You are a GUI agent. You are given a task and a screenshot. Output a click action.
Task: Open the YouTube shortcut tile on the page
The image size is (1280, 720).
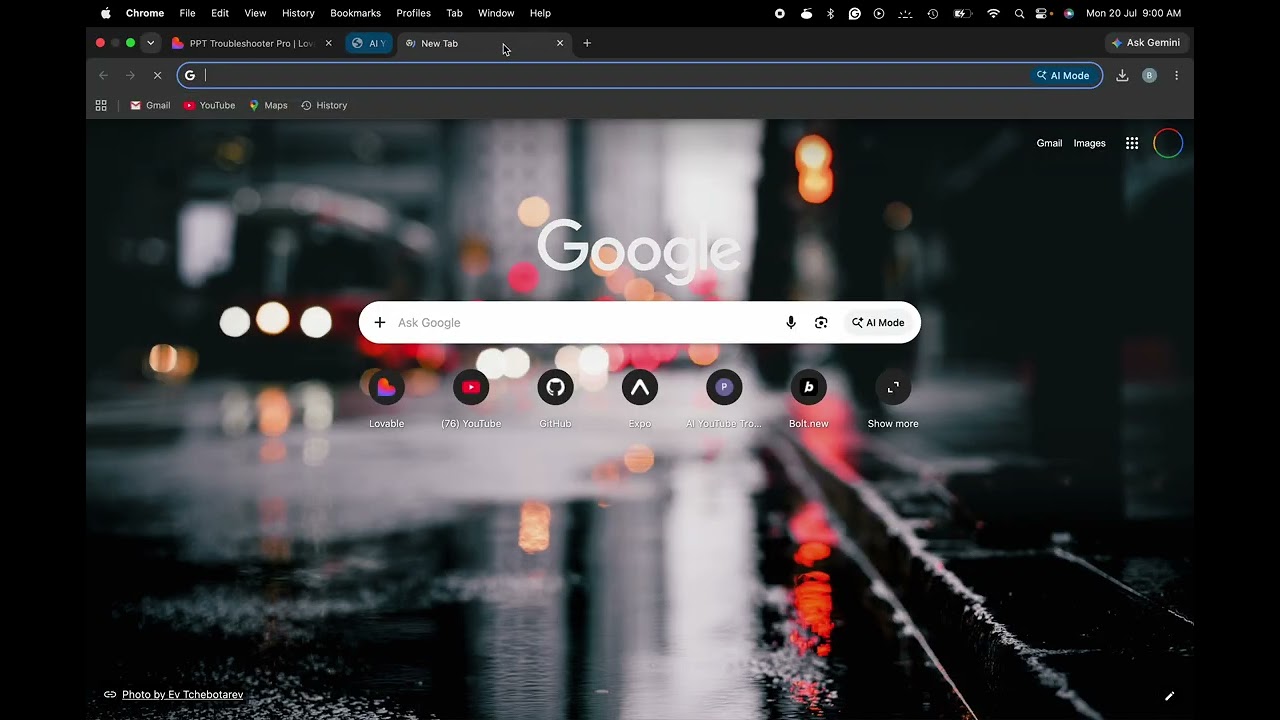(x=471, y=399)
